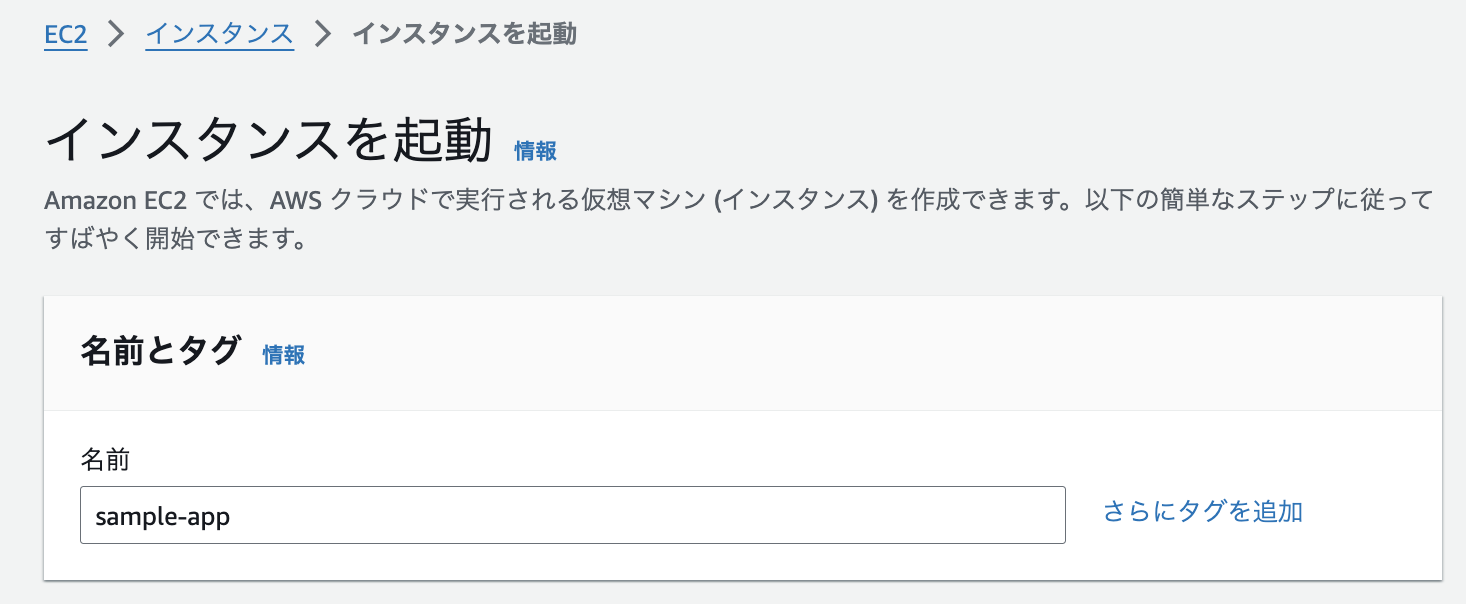Click the 名前とタグ section header

pos(160,353)
